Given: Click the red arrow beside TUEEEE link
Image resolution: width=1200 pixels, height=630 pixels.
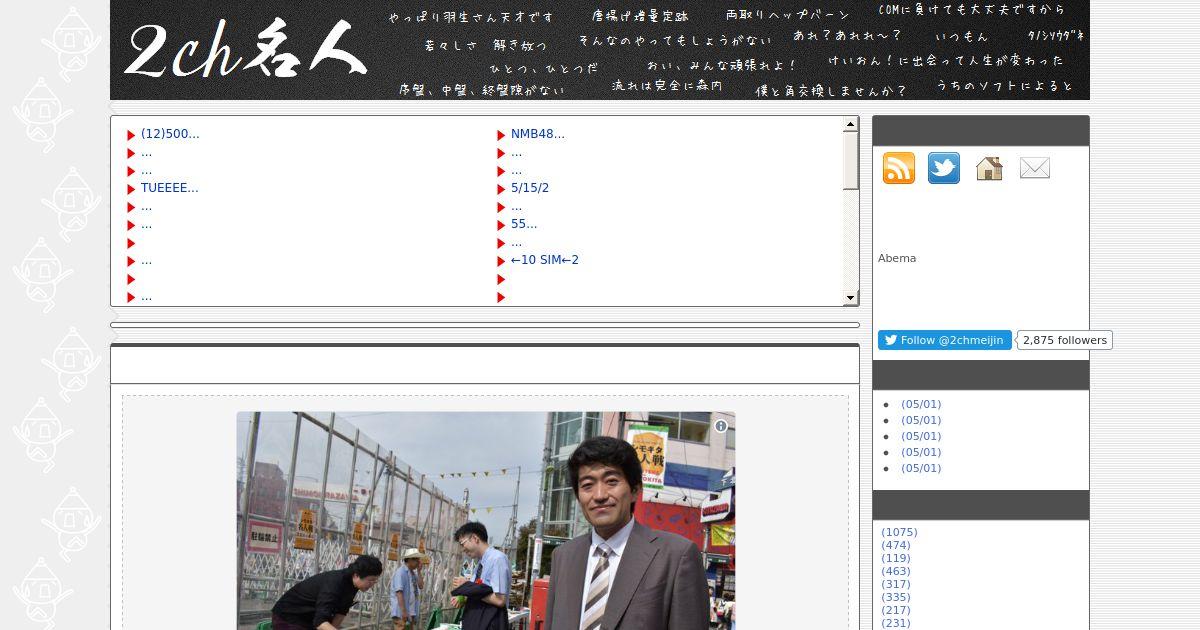Looking at the screenshot, I should (x=131, y=189).
